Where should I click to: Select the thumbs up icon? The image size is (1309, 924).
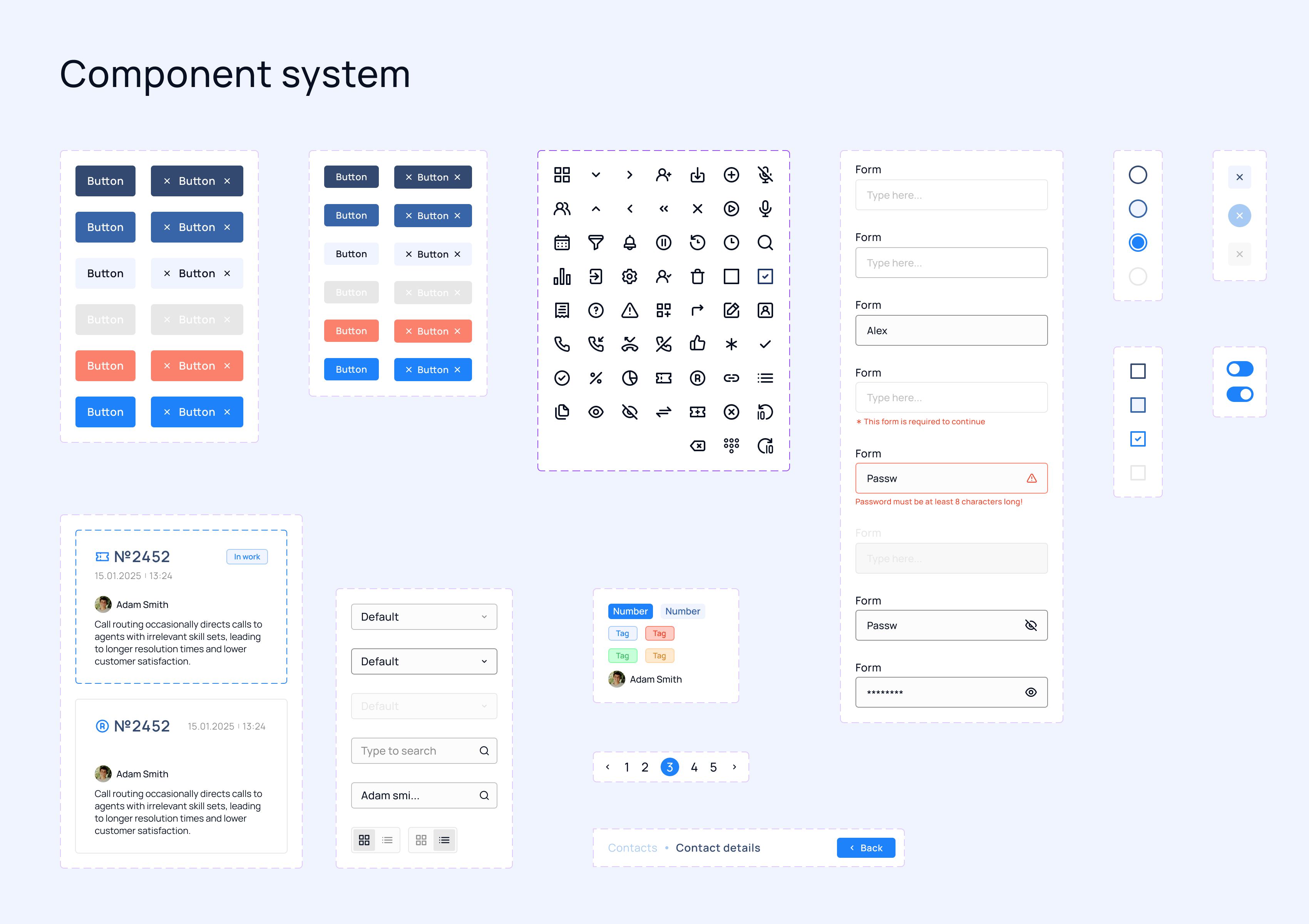[697, 344]
